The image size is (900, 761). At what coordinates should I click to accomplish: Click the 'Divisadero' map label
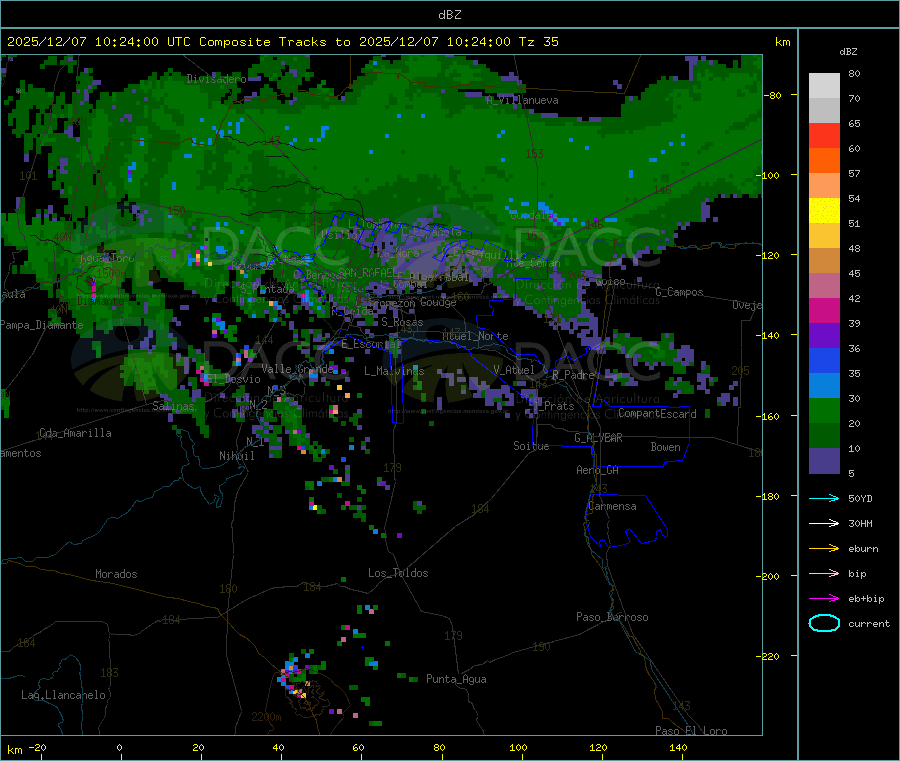pos(216,79)
